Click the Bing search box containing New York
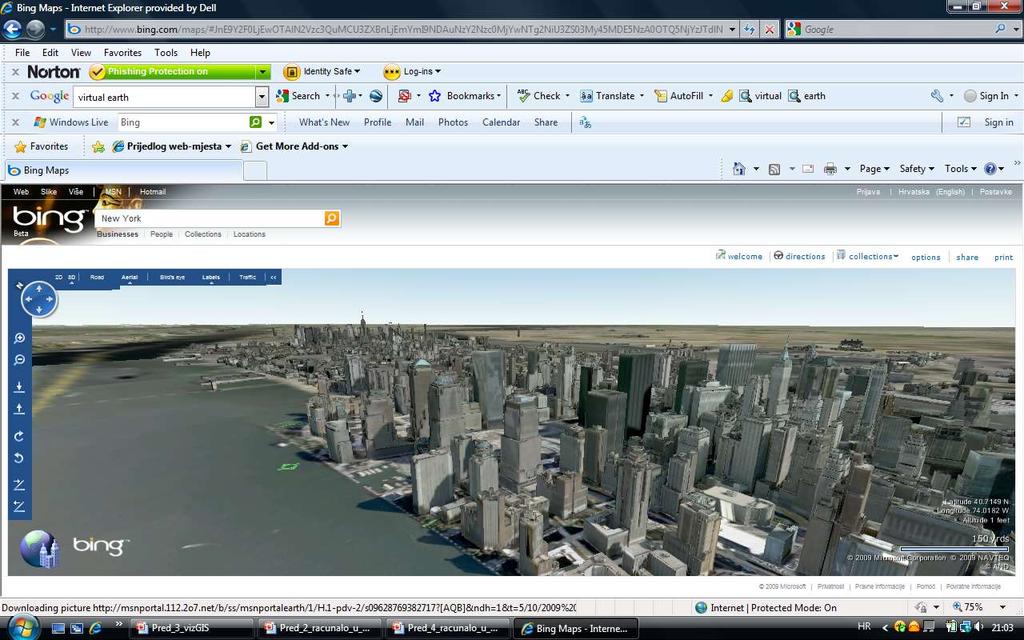 [x=210, y=218]
